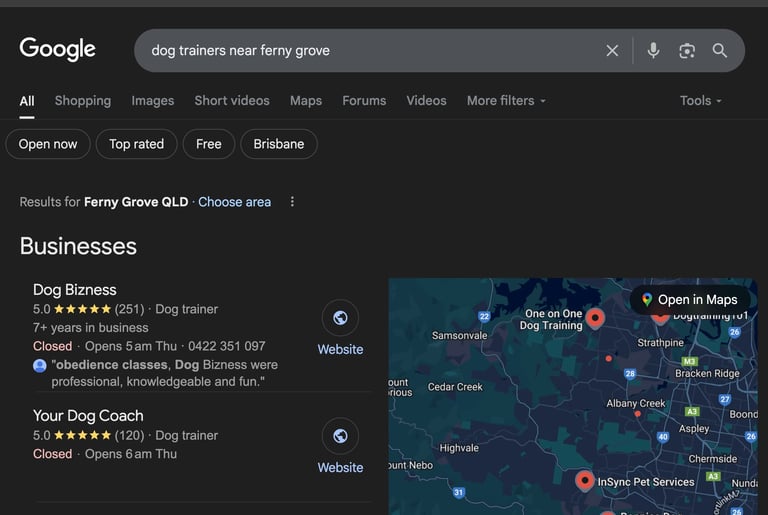The height and width of the screenshot is (515, 768).
Task: Open the Dog Bizness Website link text
Action: click(340, 349)
